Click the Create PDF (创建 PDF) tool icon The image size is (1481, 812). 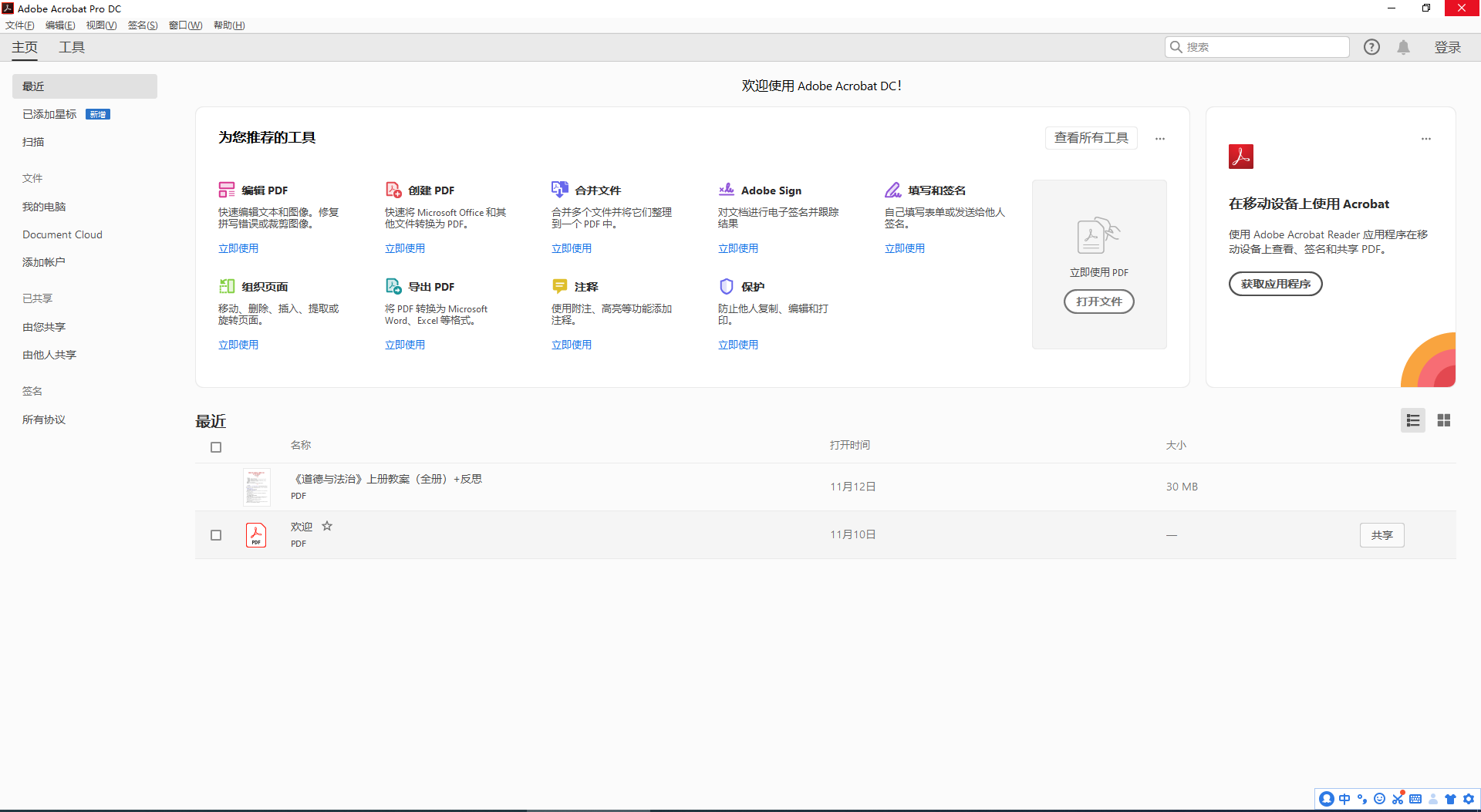click(393, 190)
